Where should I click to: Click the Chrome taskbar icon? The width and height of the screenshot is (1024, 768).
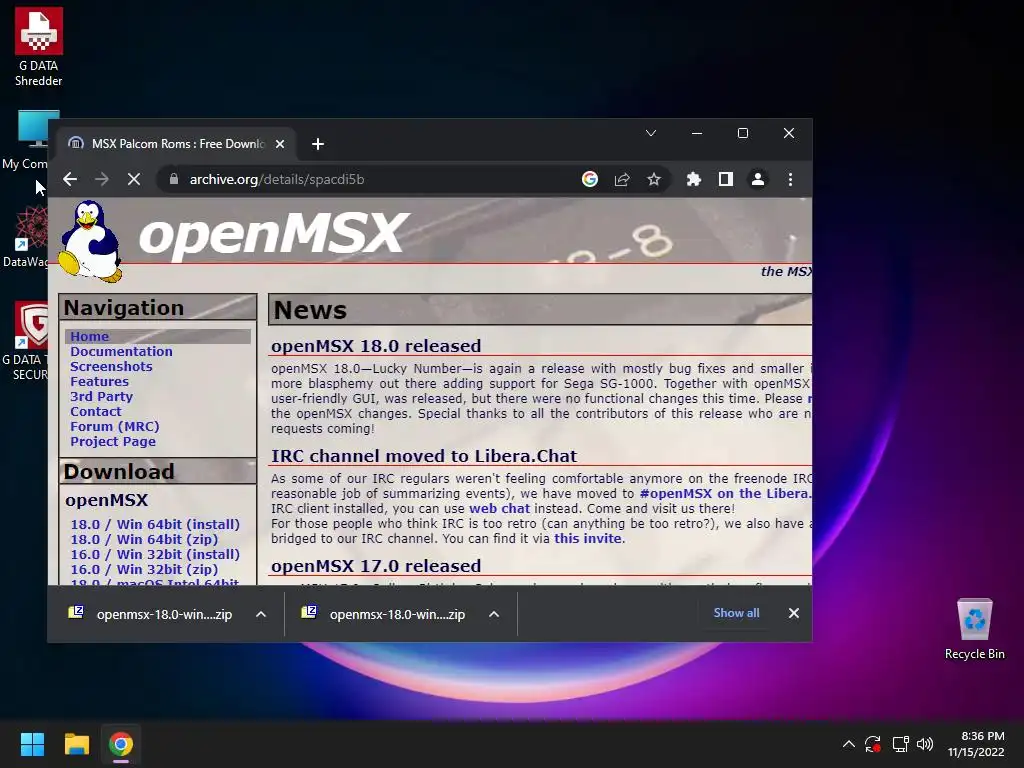pos(121,744)
